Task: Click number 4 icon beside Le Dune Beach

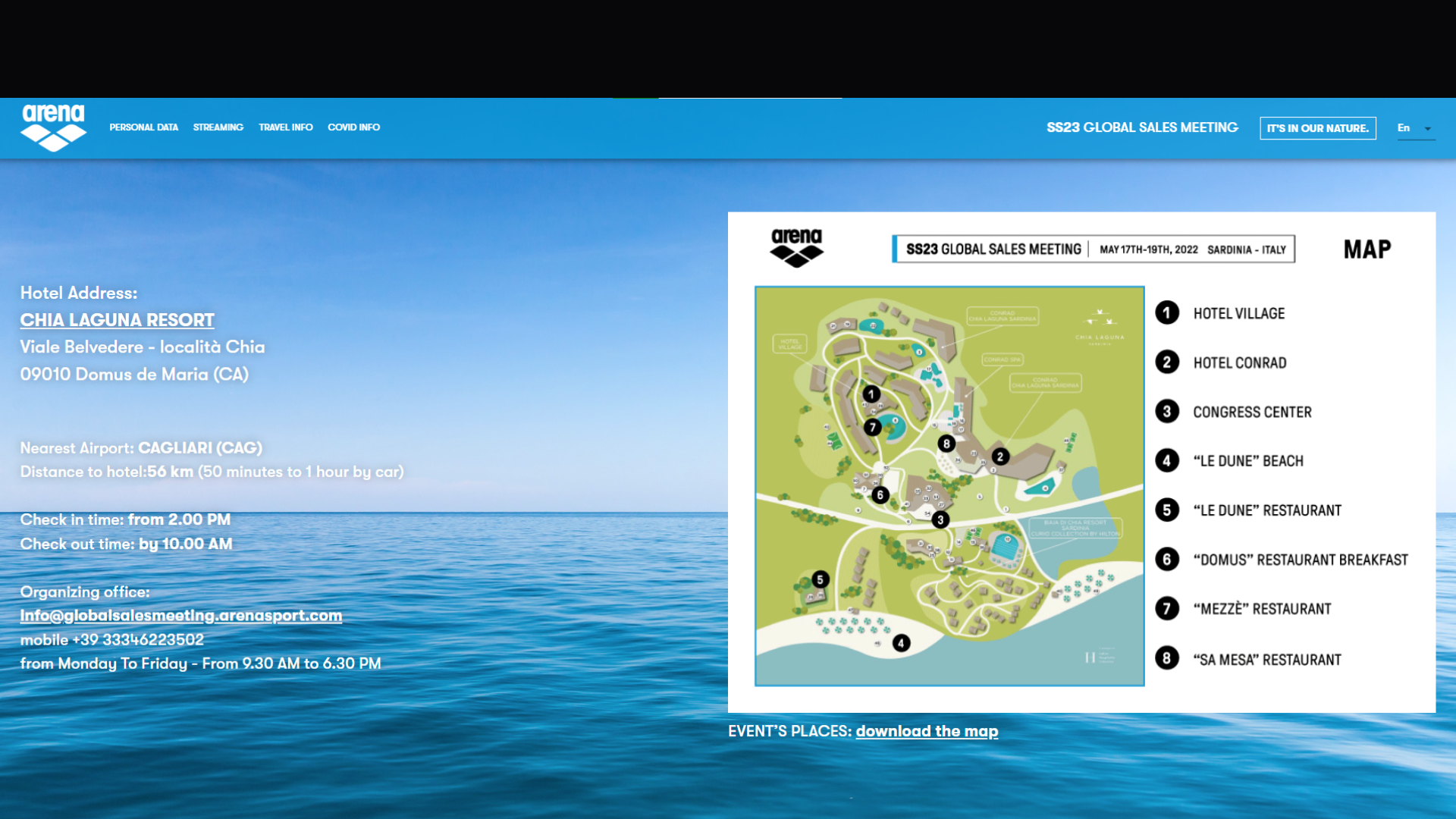Action: 1167,461
